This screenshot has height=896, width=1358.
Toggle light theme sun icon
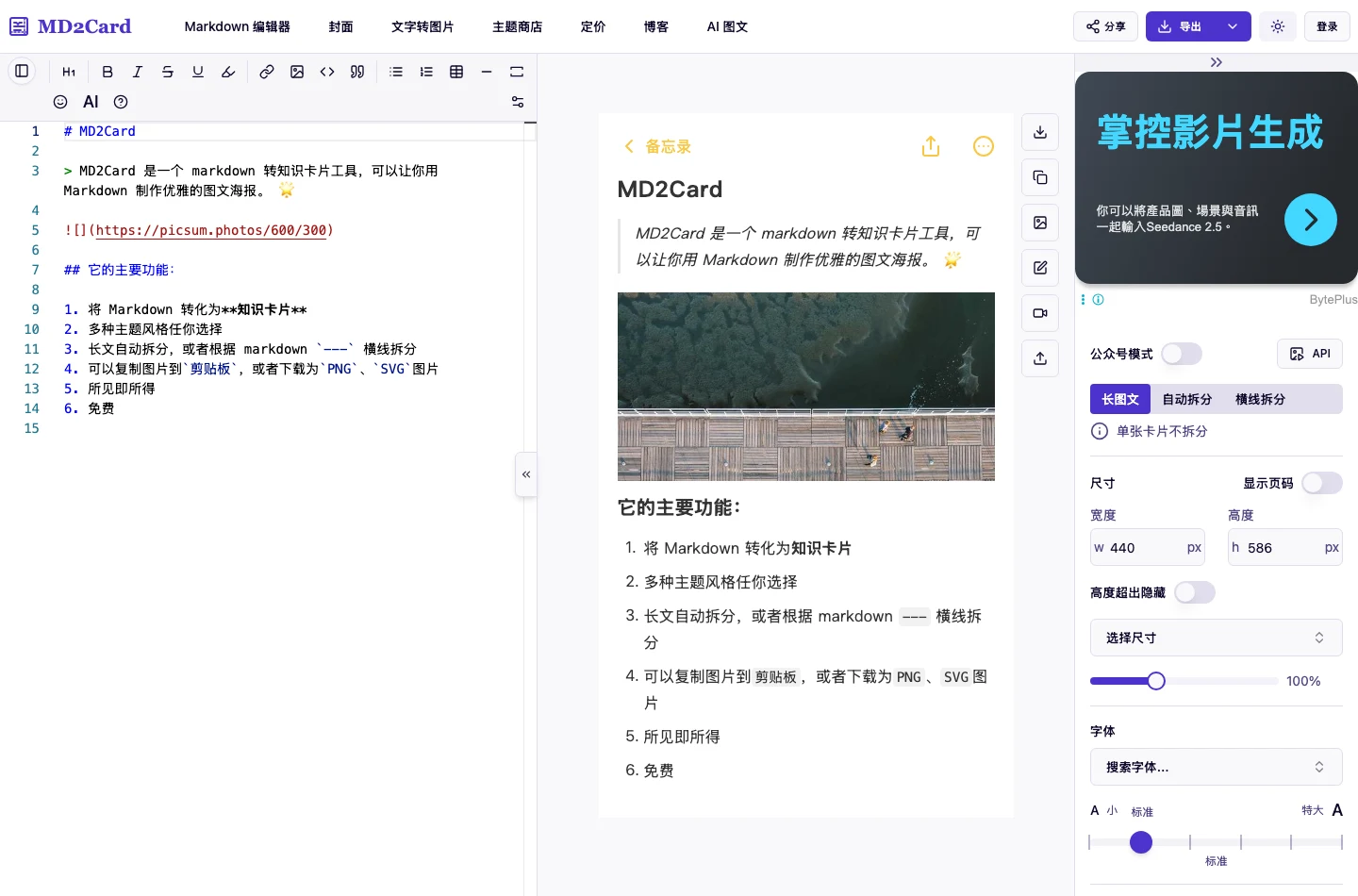click(1278, 26)
